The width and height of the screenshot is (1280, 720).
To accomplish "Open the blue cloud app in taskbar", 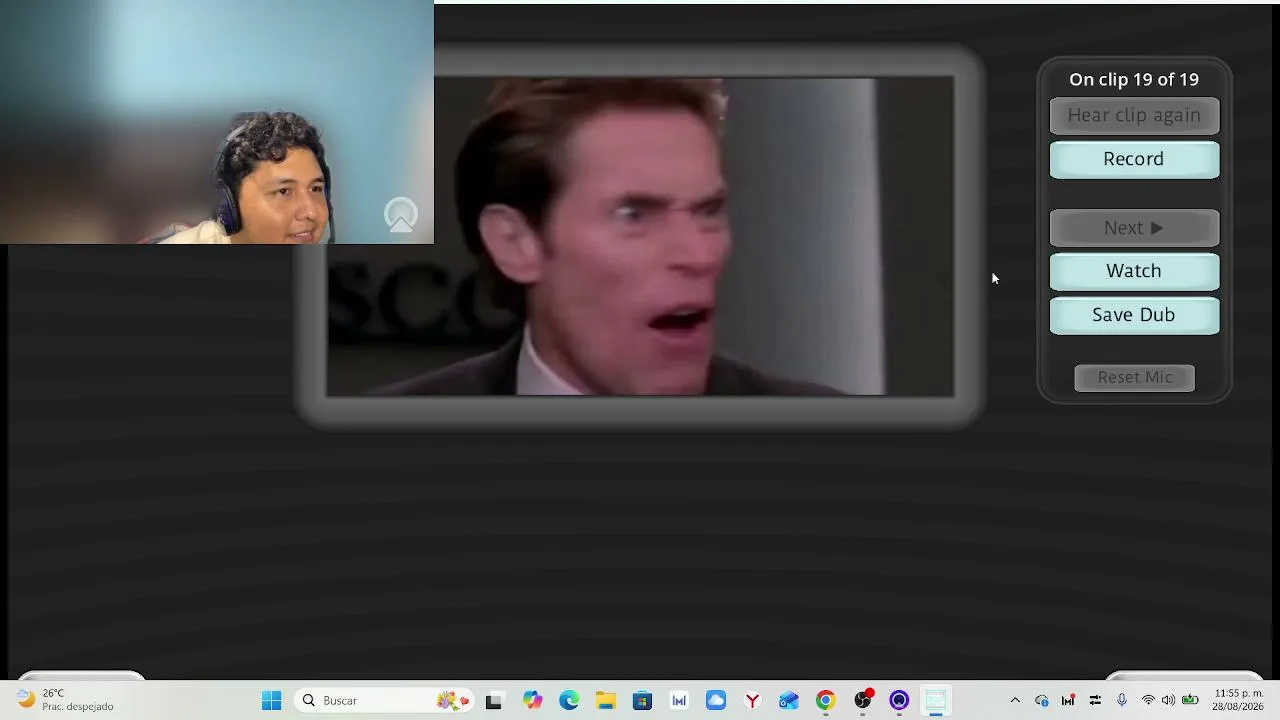I will 715,701.
